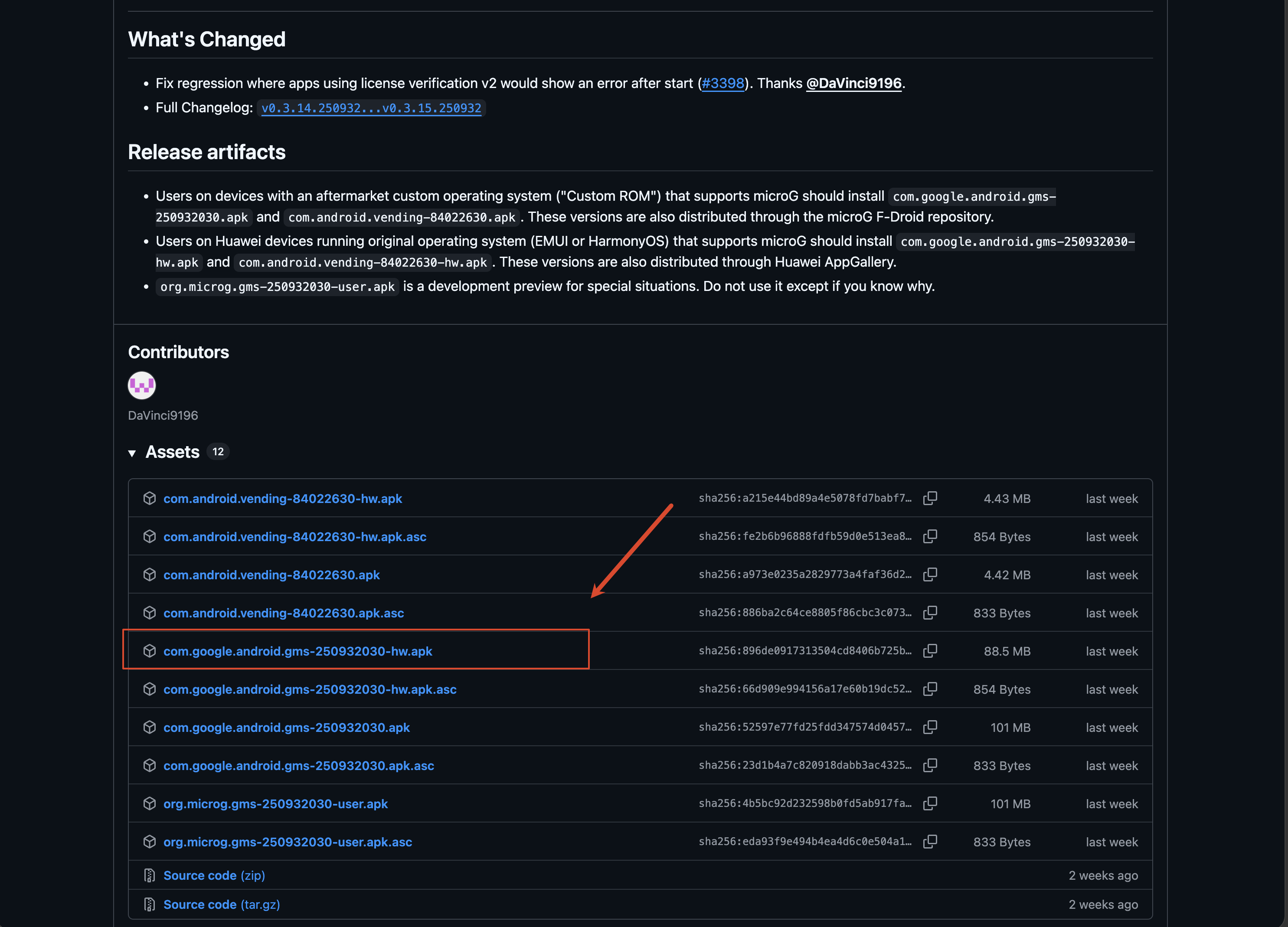Click the What's Changed heading
The width and height of the screenshot is (1288, 927).
click(207, 39)
